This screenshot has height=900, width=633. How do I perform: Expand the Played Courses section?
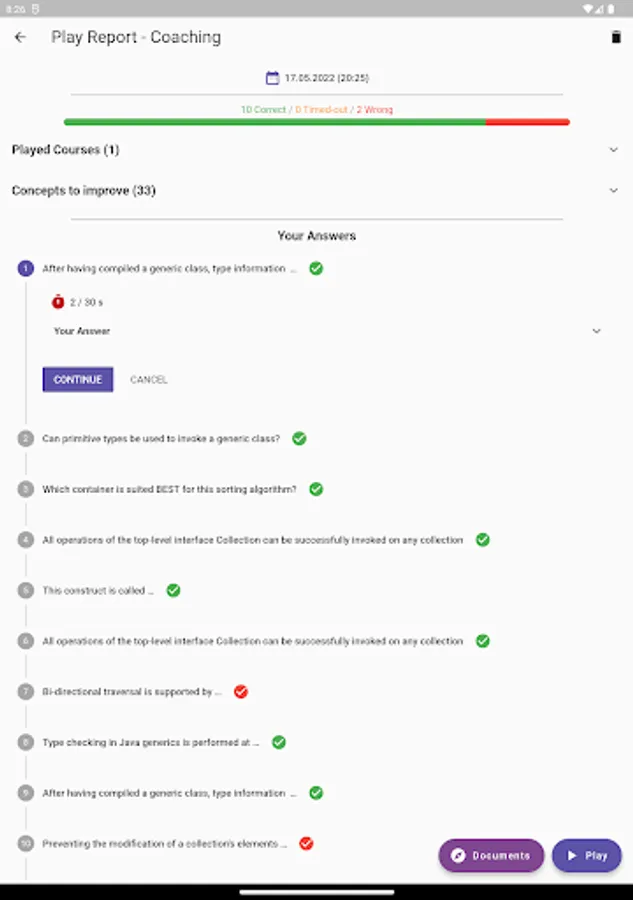tap(613, 150)
